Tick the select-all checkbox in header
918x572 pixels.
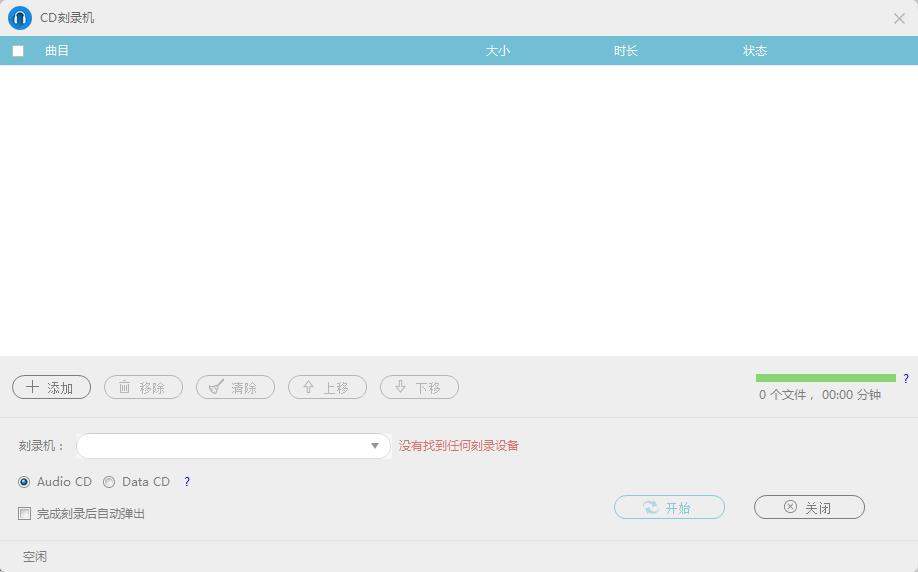(18, 51)
